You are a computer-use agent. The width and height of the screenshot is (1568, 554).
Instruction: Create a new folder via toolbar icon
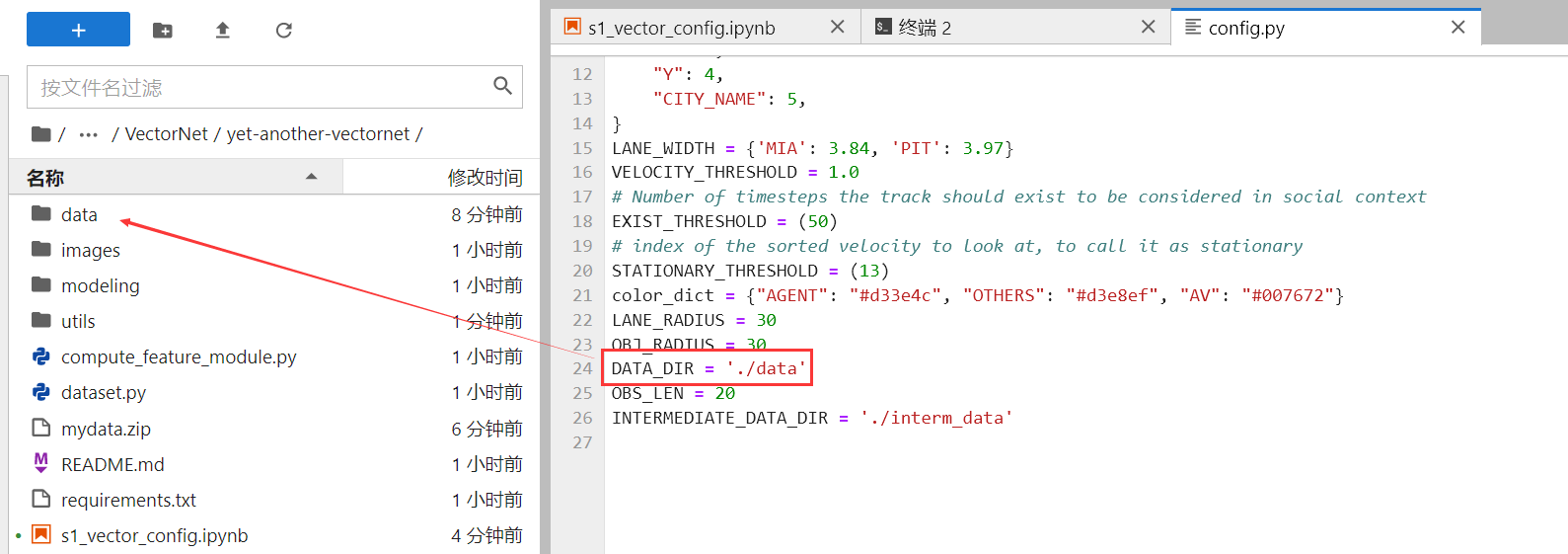(163, 31)
